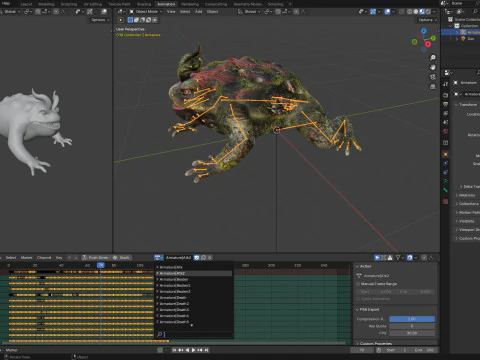Screen dimensions: 480x360
Task: Select the pan hand gizmo in viewport
Action: 433,67
